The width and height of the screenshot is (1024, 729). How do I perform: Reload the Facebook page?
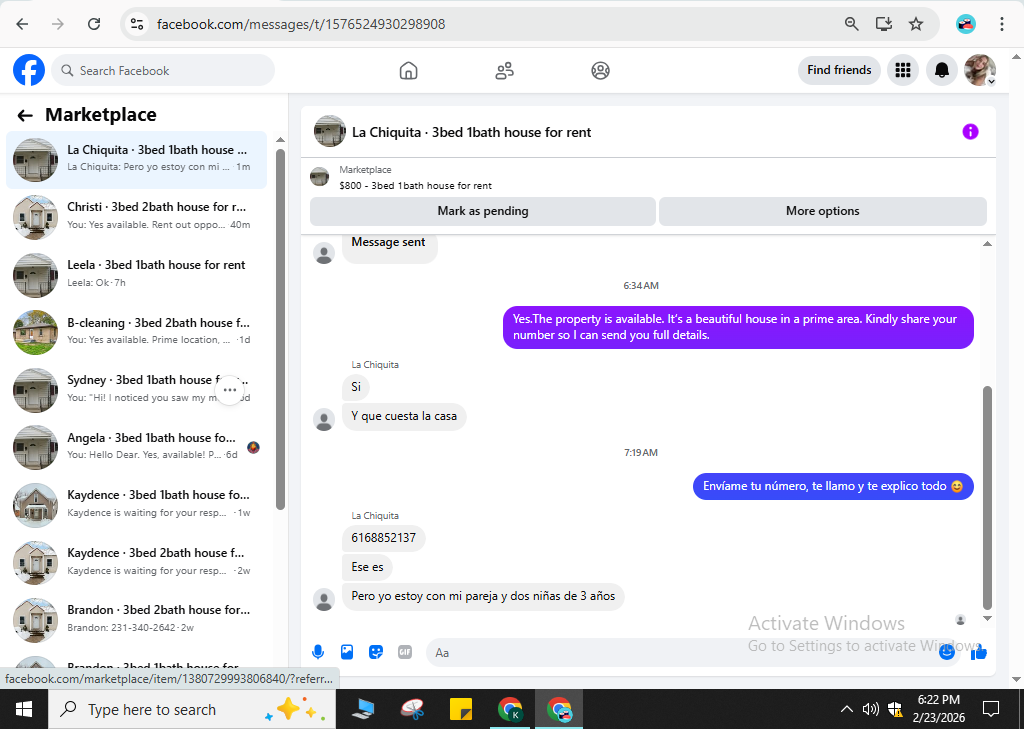tap(94, 24)
